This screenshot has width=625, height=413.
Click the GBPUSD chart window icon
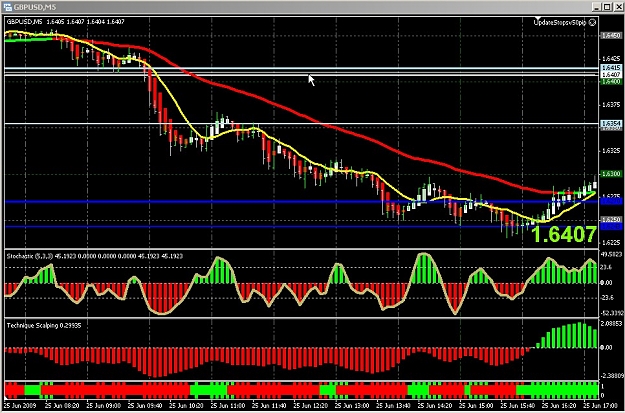click(x=7, y=7)
